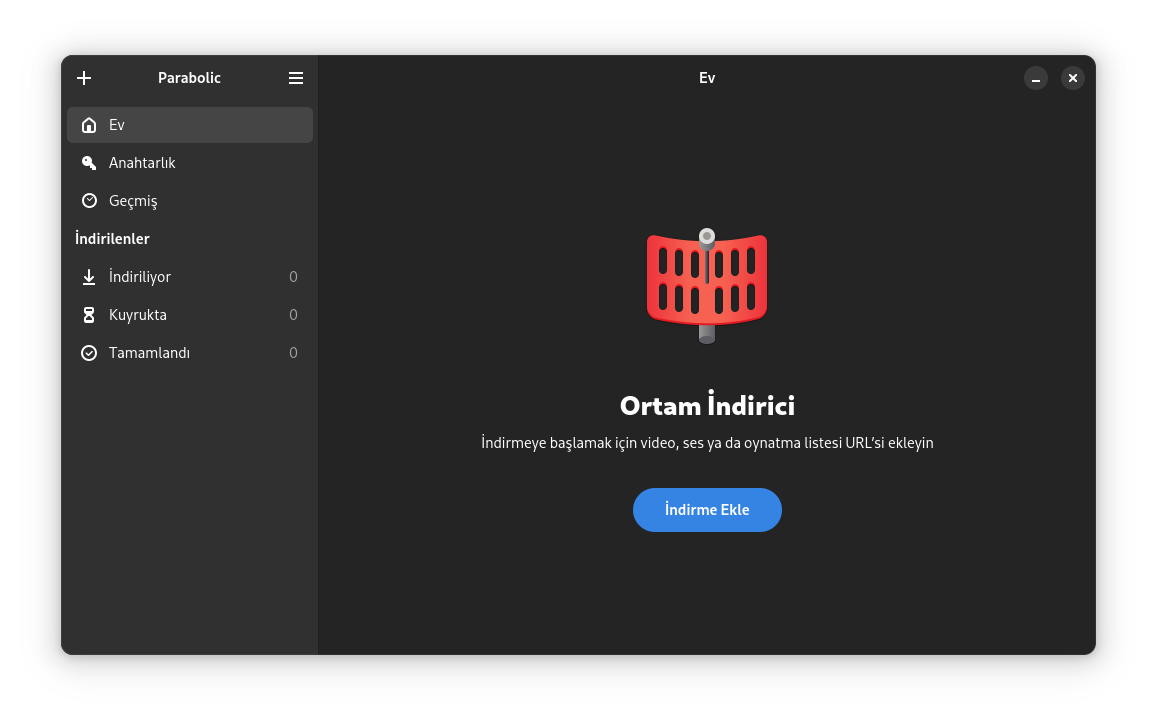1157x722 pixels.
Task: Click the Ortam İndirici heading
Action: click(x=707, y=406)
